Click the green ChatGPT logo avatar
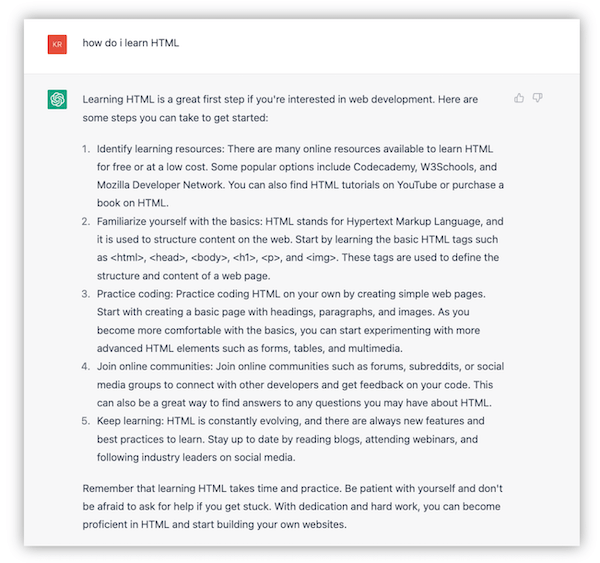 (x=57, y=99)
